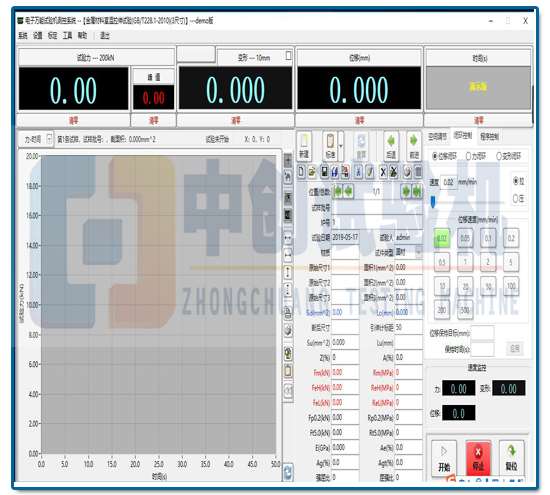The image size is (550, 495).
Task: Click the speed slider handle
Action: (433, 201)
